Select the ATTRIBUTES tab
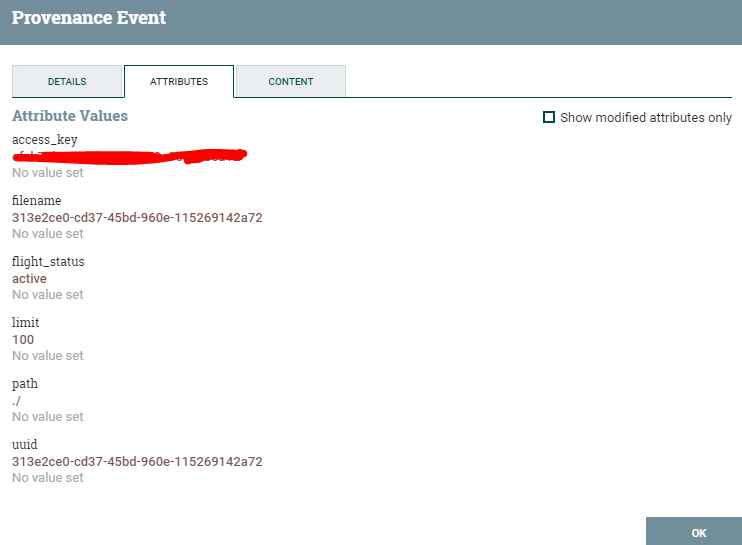The width and height of the screenshot is (742, 545). [x=179, y=81]
